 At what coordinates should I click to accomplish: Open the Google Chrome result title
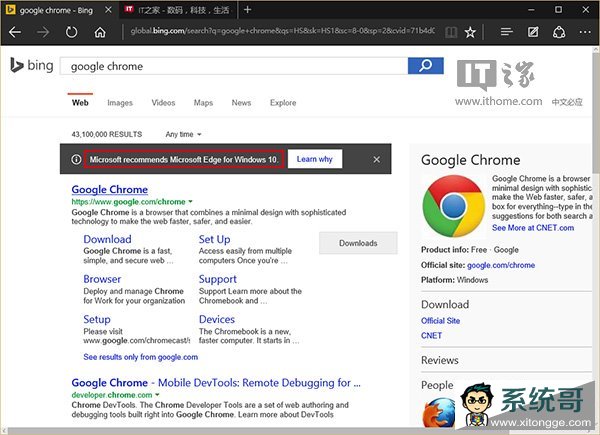point(109,189)
